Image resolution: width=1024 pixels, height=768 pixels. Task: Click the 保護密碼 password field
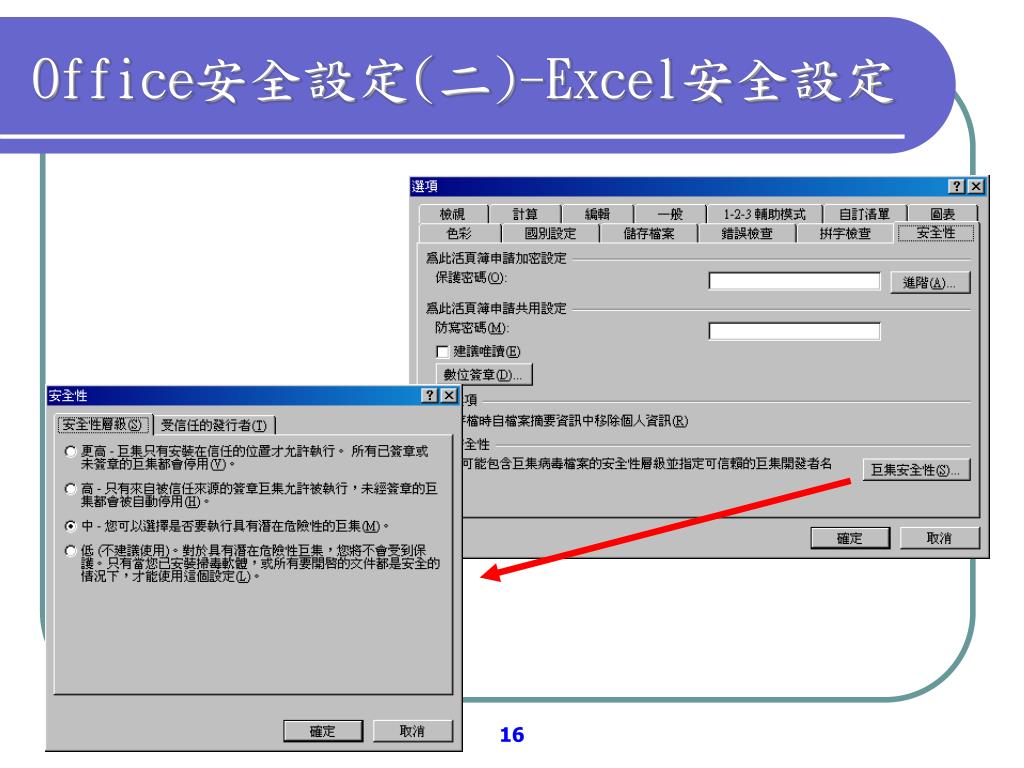click(x=794, y=281)
